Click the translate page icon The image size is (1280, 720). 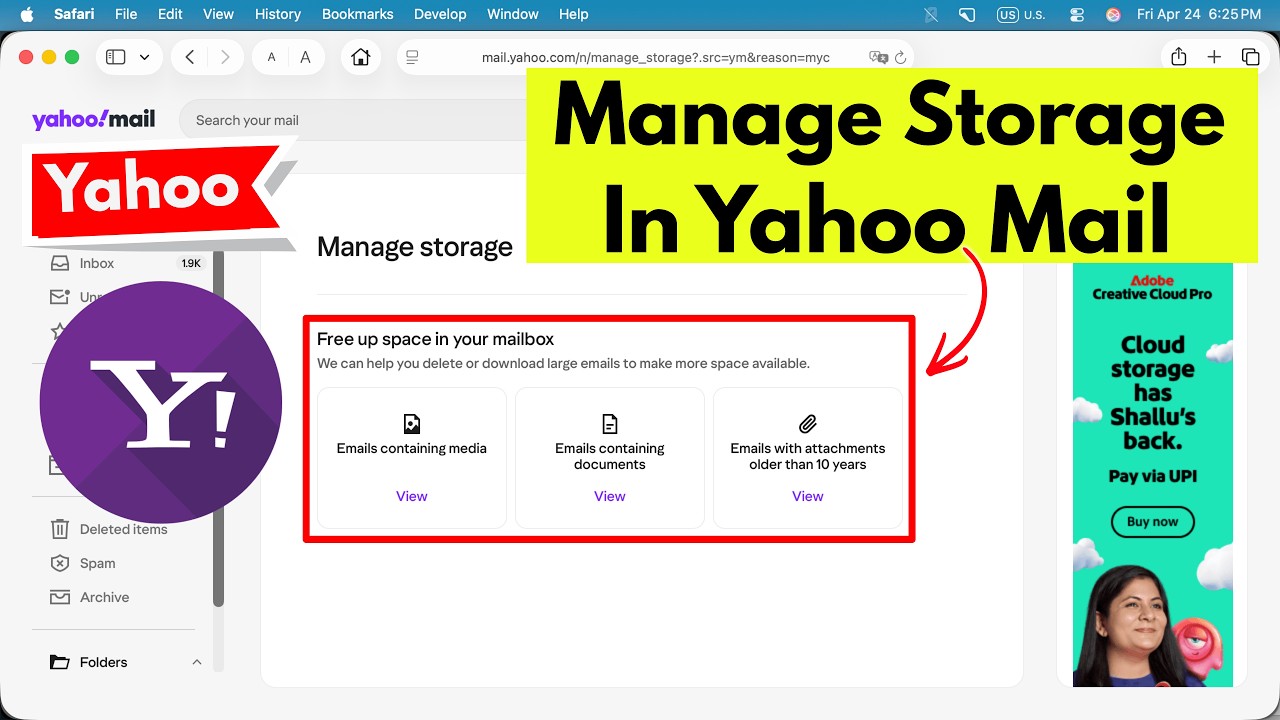(x=878, y=57)
